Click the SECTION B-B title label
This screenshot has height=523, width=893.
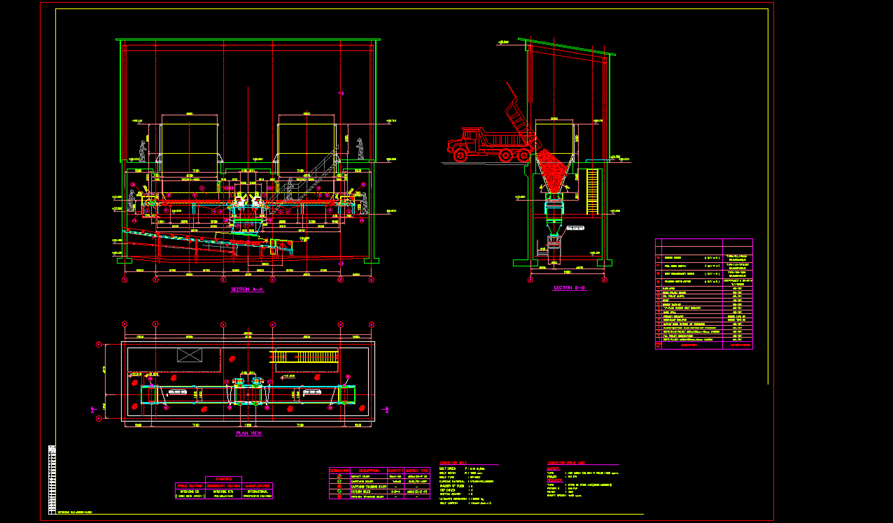(571, 287)
